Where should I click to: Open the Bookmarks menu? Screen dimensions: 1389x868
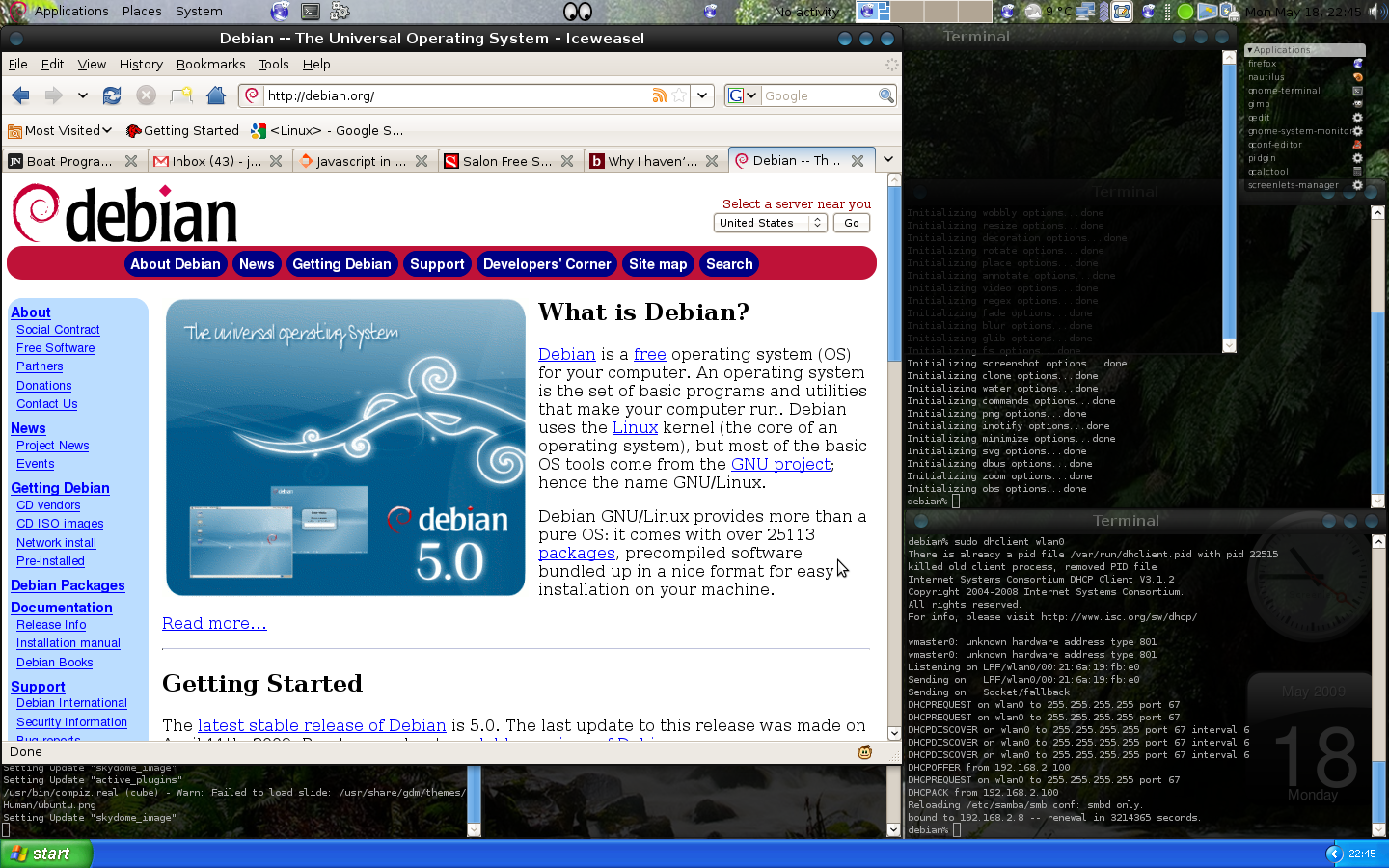[x=210, y=64]
